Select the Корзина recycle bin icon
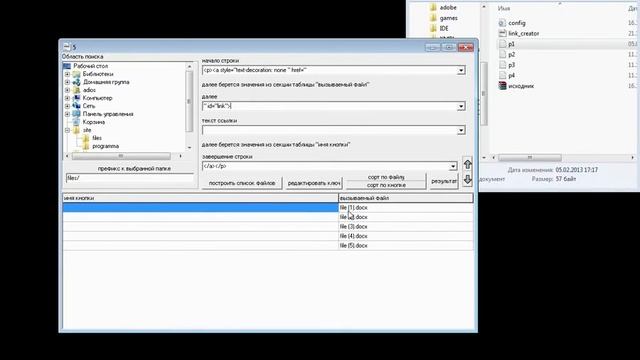The image size is (640, 360). (76, 122)
